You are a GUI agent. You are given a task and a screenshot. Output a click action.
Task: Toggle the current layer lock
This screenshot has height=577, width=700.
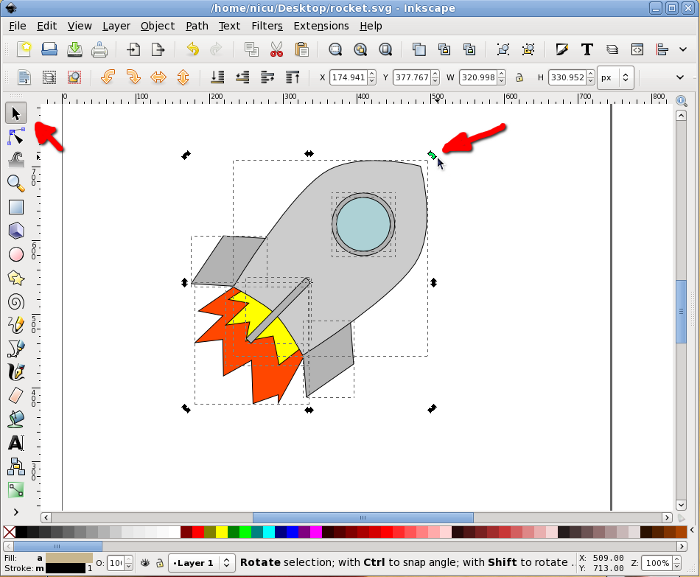(x=160, y=563)
